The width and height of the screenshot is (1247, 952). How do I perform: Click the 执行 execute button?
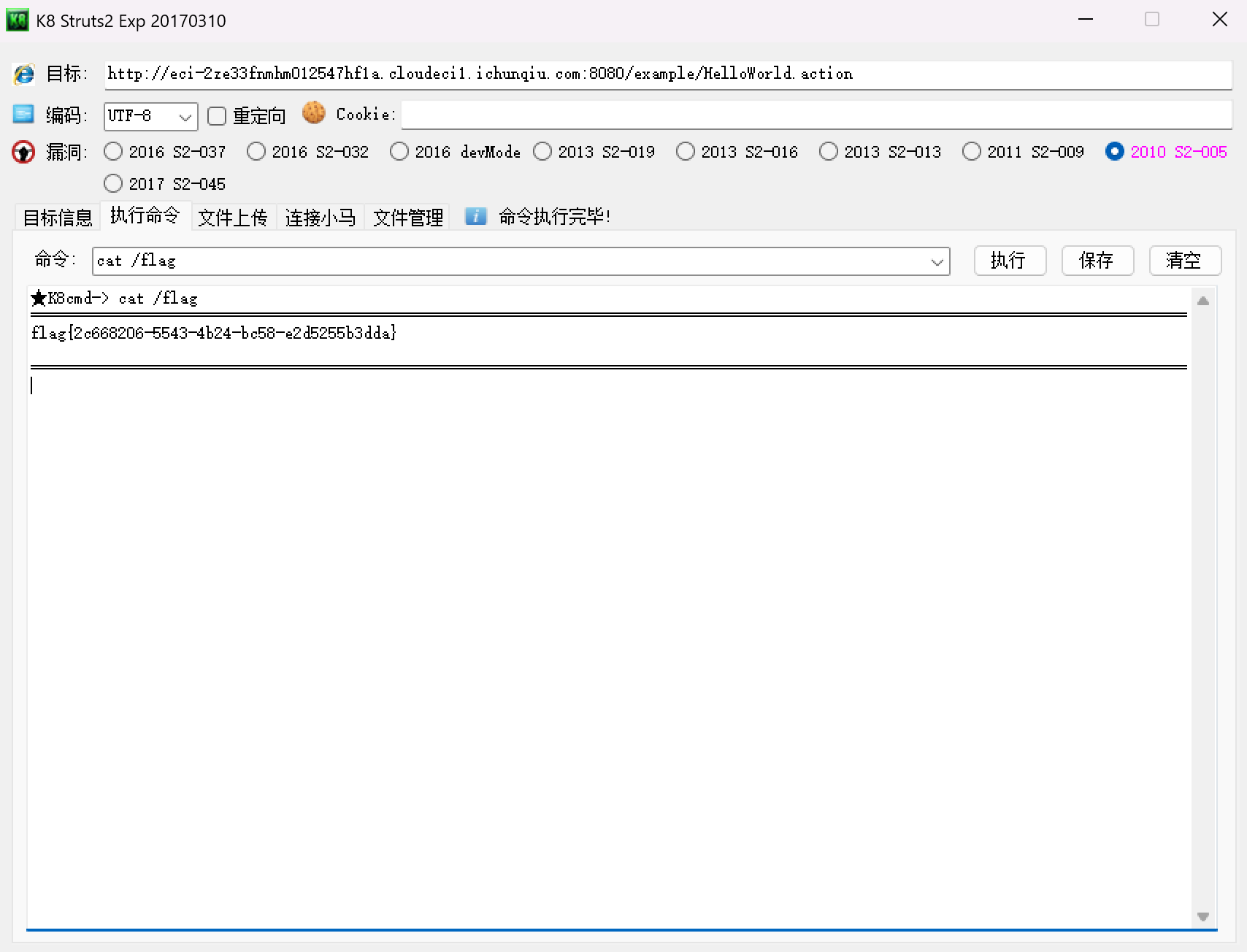[1010, 261]
